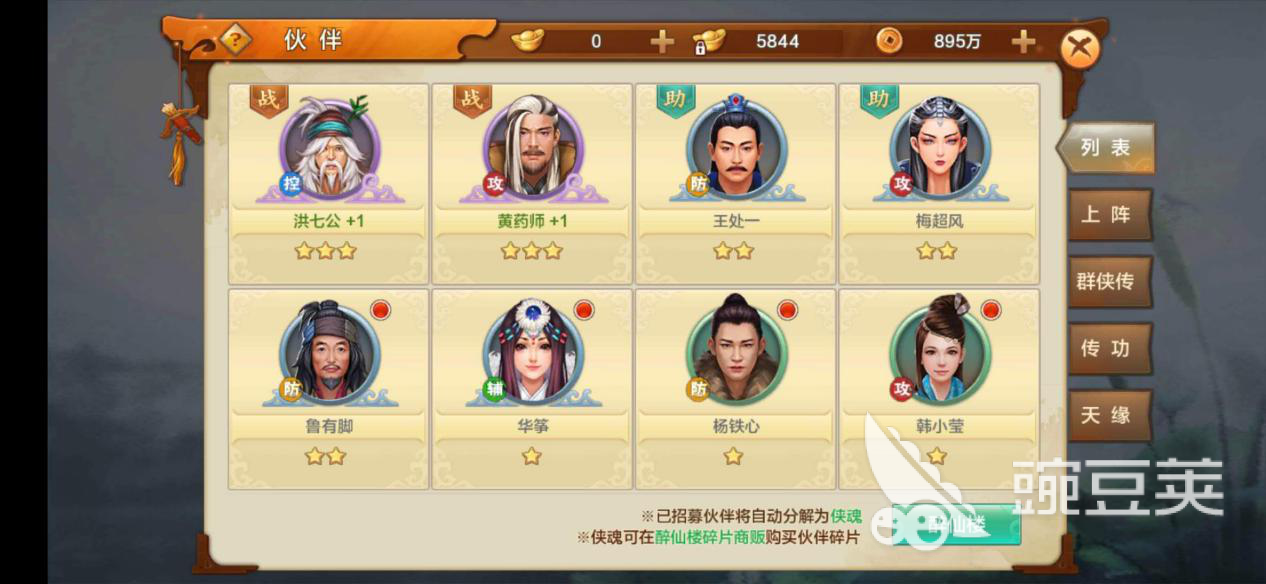Click the gold ingot currency icon
The width and height of the screenshot is (1266, 584).
tap(527, 41)
